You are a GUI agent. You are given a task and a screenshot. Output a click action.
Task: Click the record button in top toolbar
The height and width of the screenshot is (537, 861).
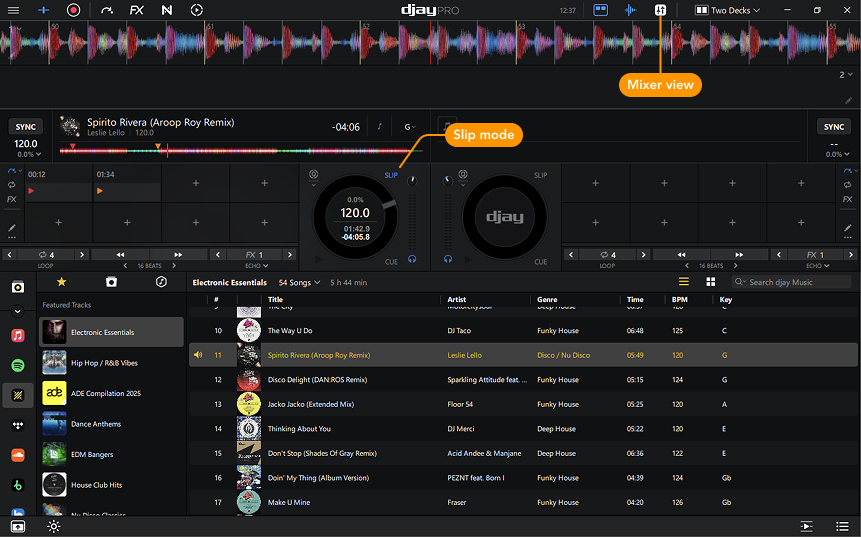73,10
